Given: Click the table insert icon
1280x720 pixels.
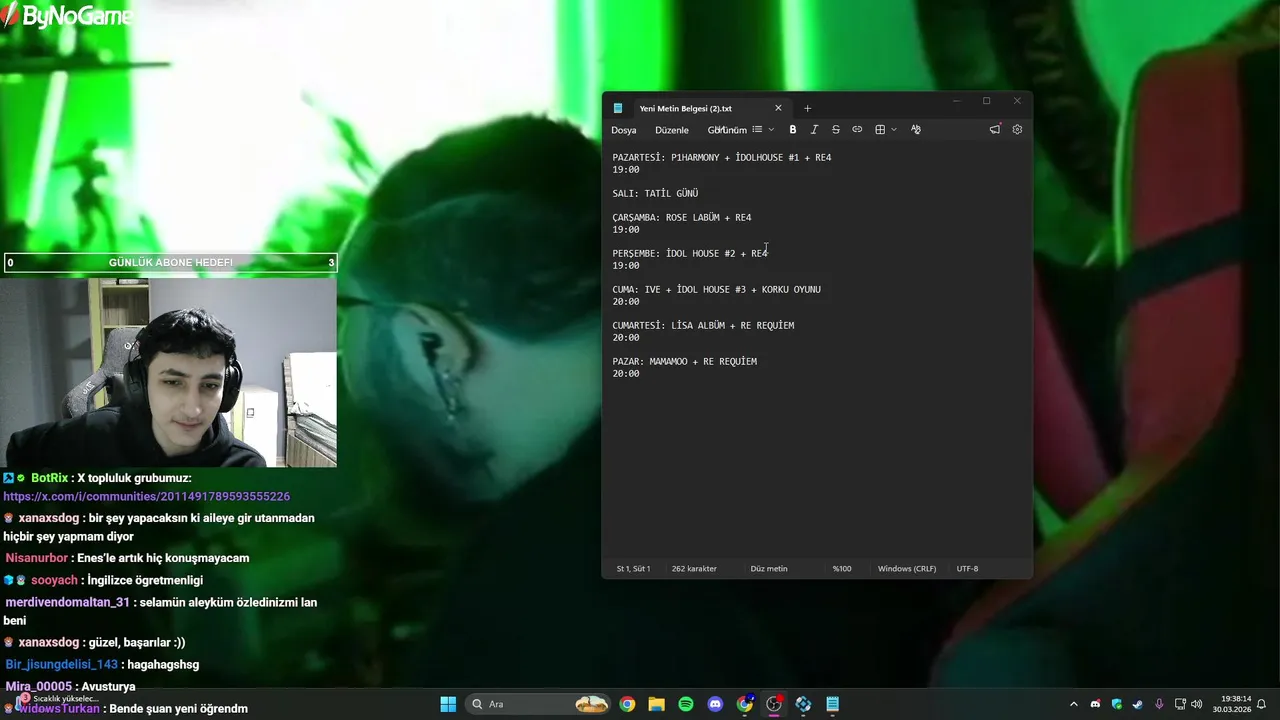Looking at the screenshot, I should (880, 130).
